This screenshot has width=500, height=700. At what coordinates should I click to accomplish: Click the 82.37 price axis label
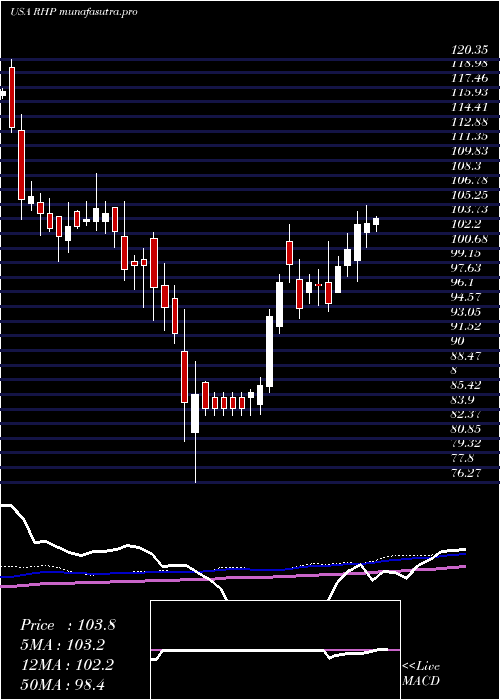[467, 414]
